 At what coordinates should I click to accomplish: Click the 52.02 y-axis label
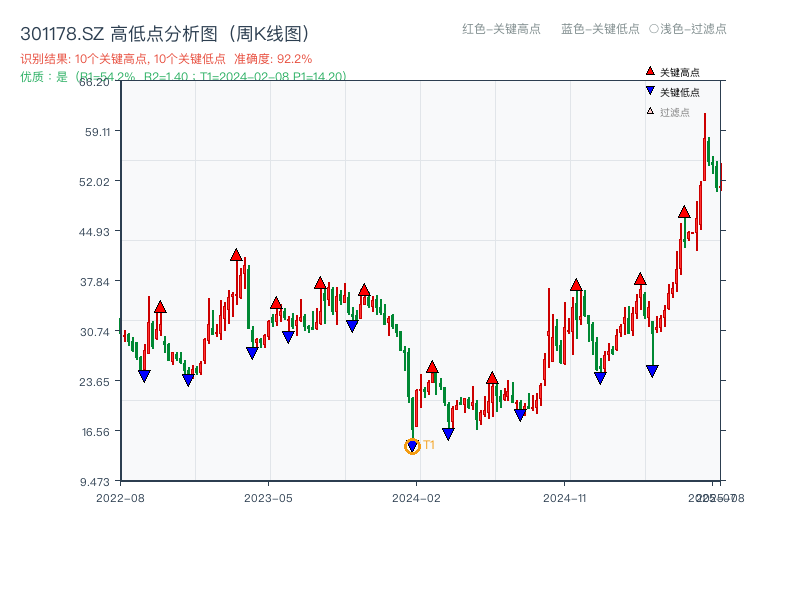(94, 182)
